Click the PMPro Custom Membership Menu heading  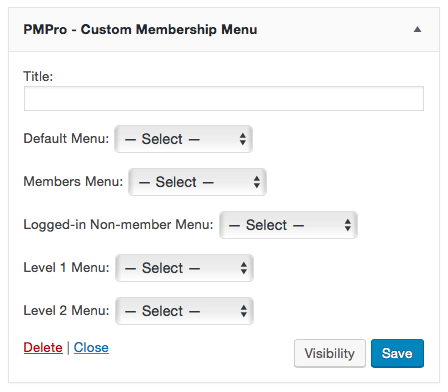tap(140, 30)
